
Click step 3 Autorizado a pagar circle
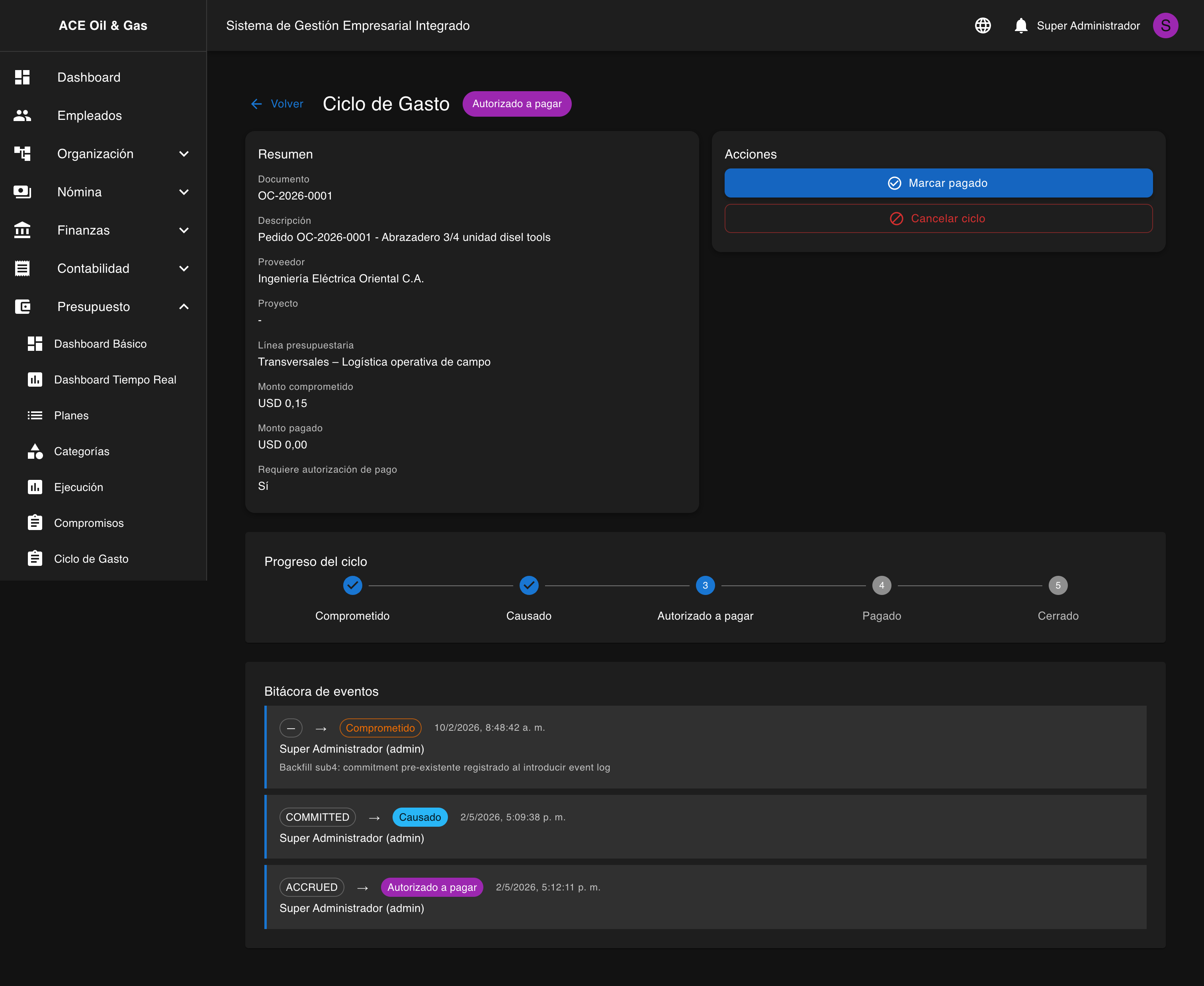click(x=706, y=585)
